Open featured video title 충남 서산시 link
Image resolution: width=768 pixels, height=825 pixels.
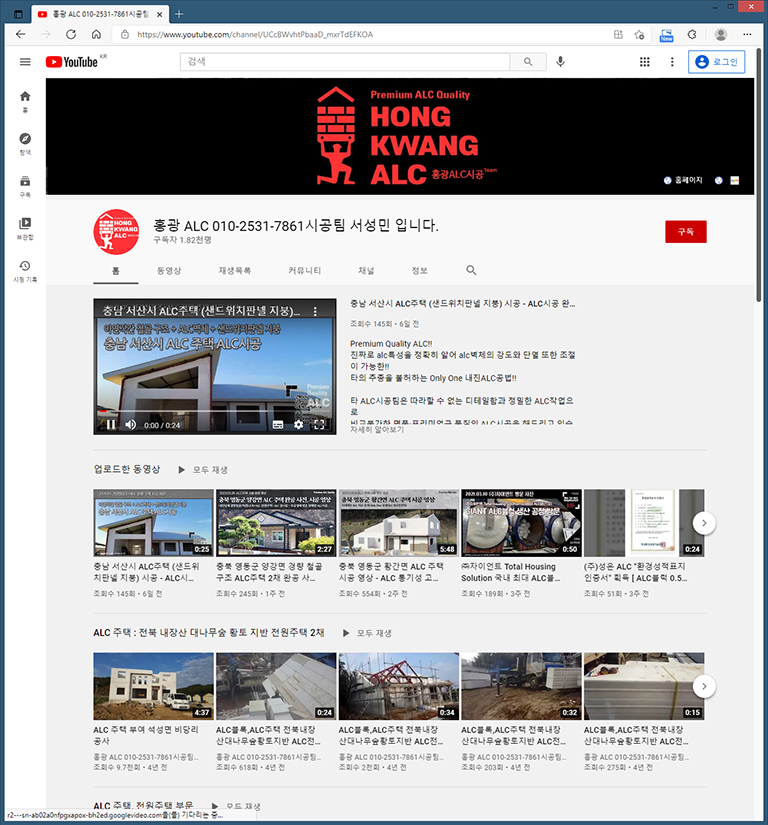click(x=462, y=304)
